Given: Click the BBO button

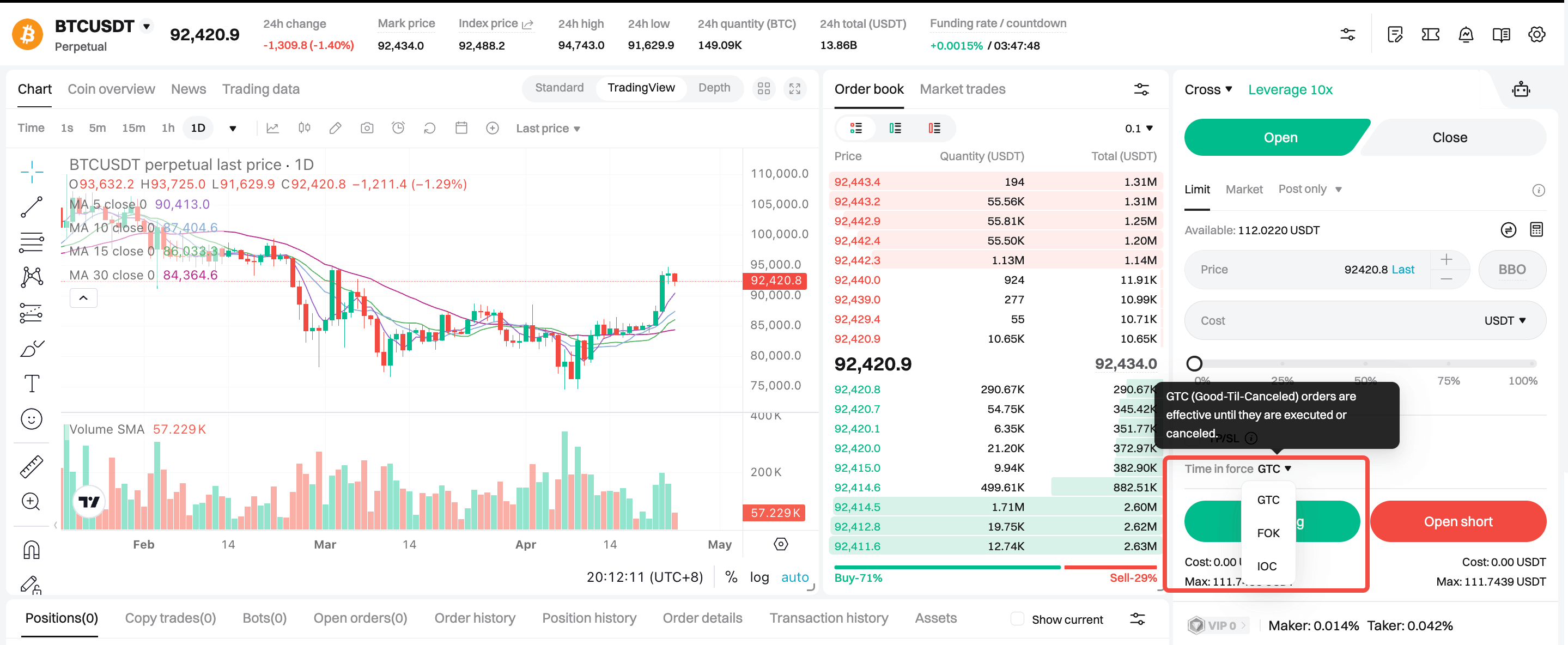Looking at the screenshot, I should click(1511, 270).
